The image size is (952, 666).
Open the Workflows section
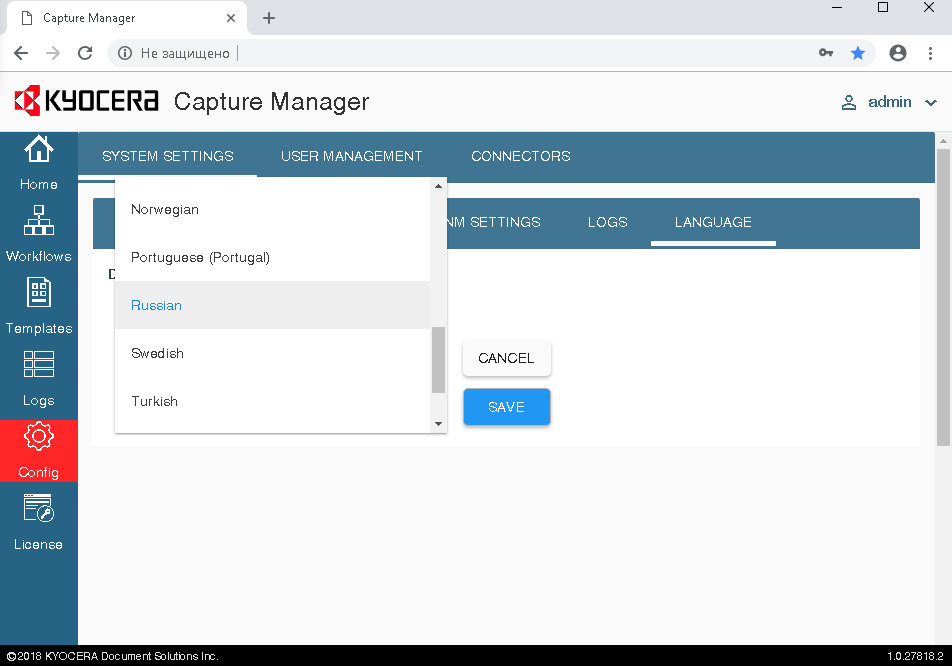39,234
